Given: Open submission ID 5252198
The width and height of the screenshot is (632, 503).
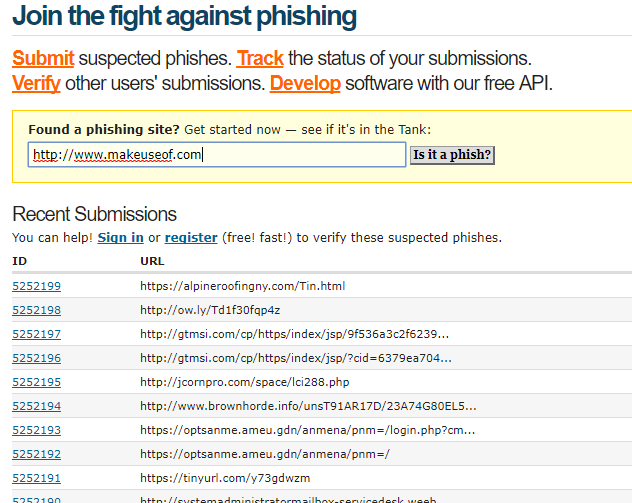Looking at the screenshot, I should point(36,310).
